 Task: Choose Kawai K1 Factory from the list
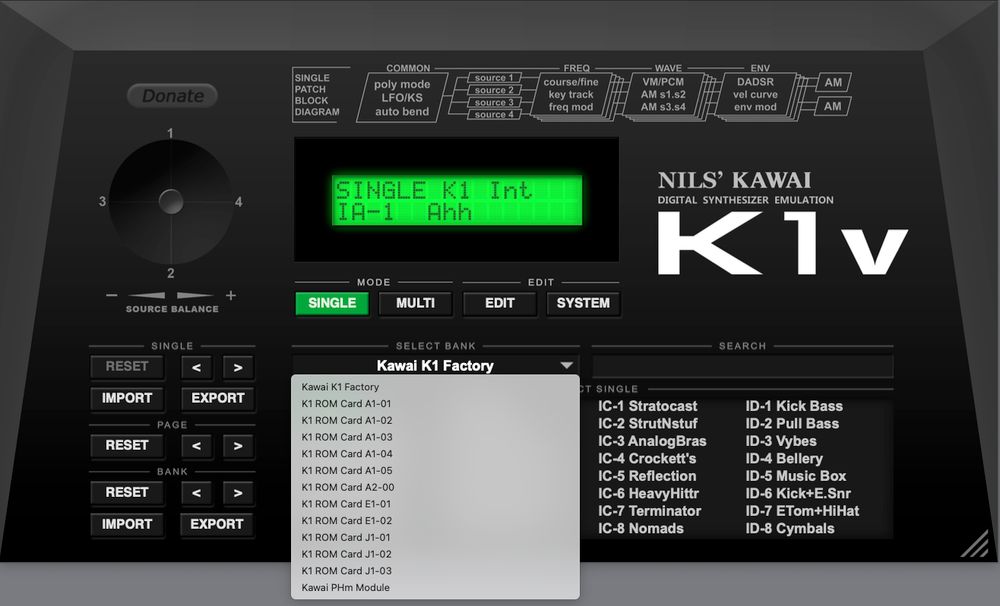[x=435, y=387]
